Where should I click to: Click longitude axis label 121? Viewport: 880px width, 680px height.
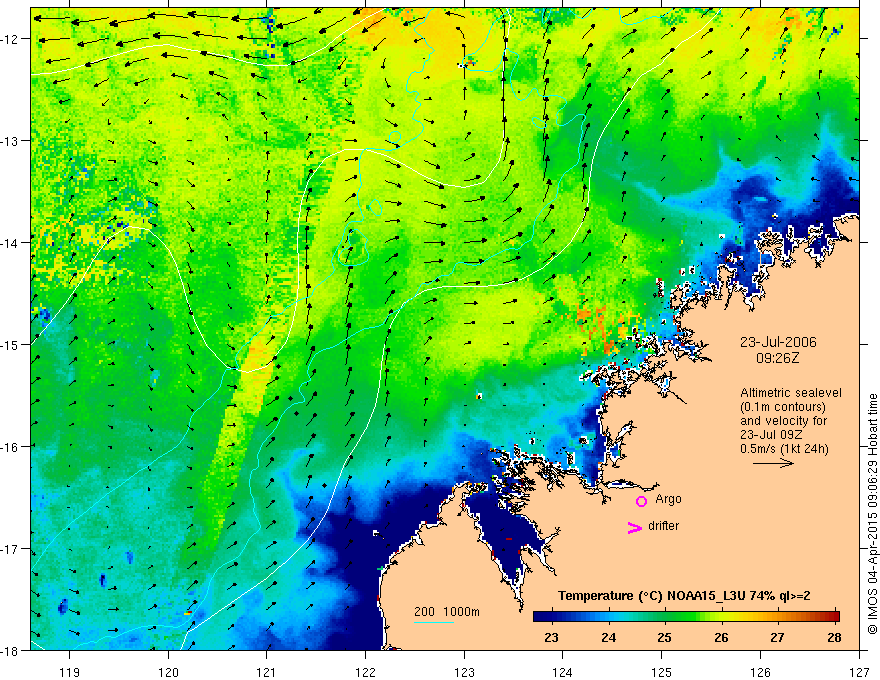267,672
